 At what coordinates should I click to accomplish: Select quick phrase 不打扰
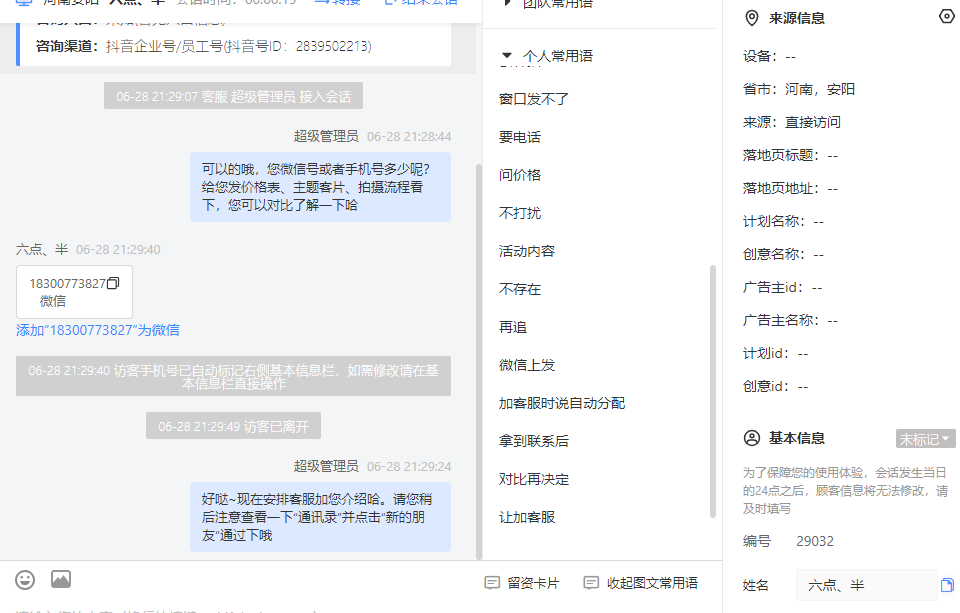tap(520, 213)
